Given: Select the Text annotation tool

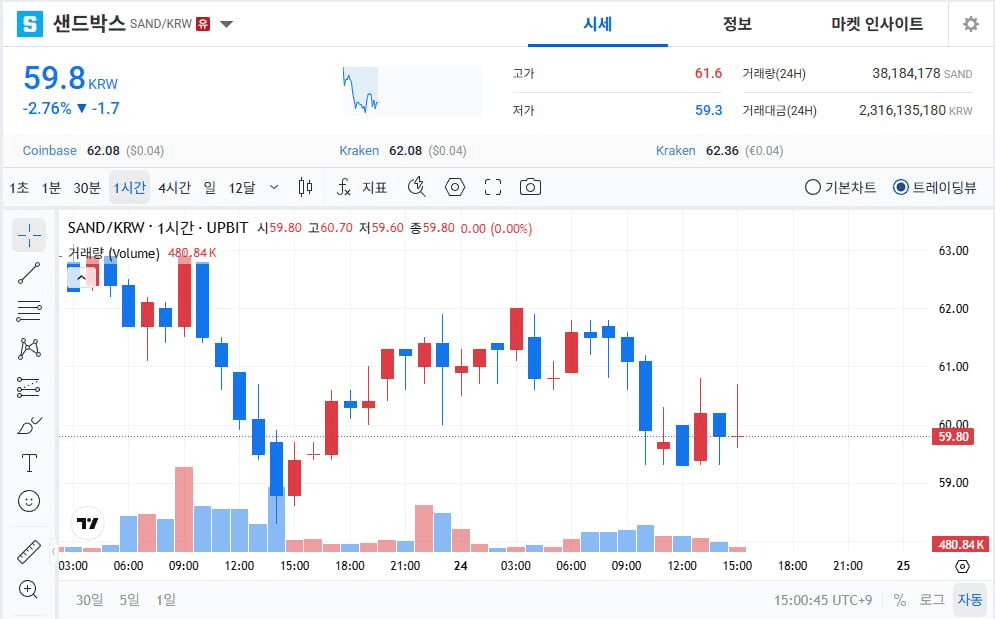Looking at the screenshot, I should pyautogui.click(x=29, y=463).
